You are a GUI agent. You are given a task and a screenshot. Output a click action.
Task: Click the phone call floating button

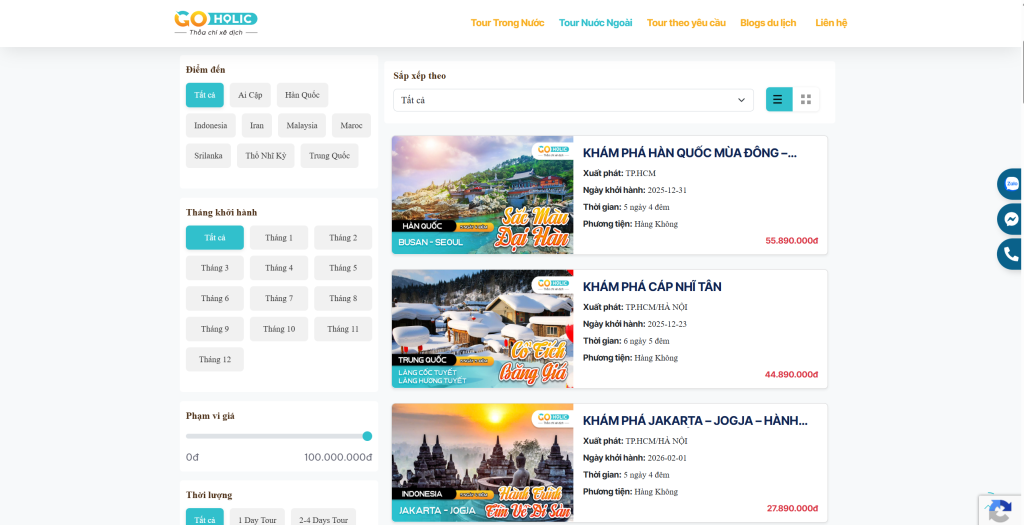pos(1011,254)
